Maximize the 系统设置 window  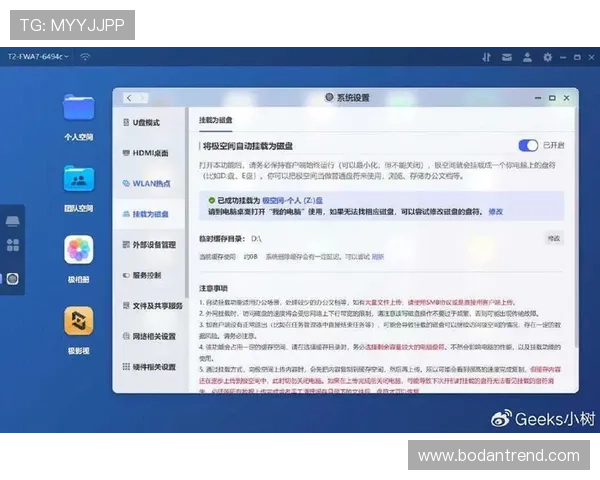(552, 98)
